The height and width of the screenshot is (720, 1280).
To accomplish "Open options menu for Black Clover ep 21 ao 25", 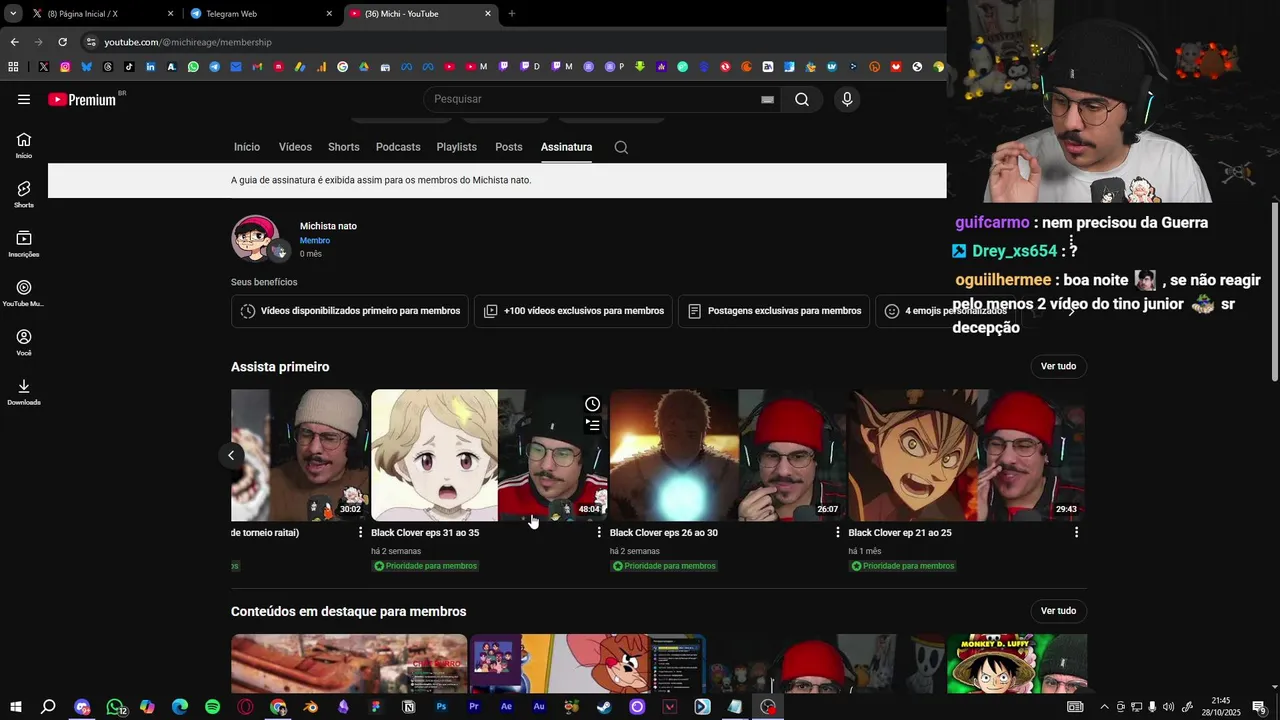I will point(1076,533).
